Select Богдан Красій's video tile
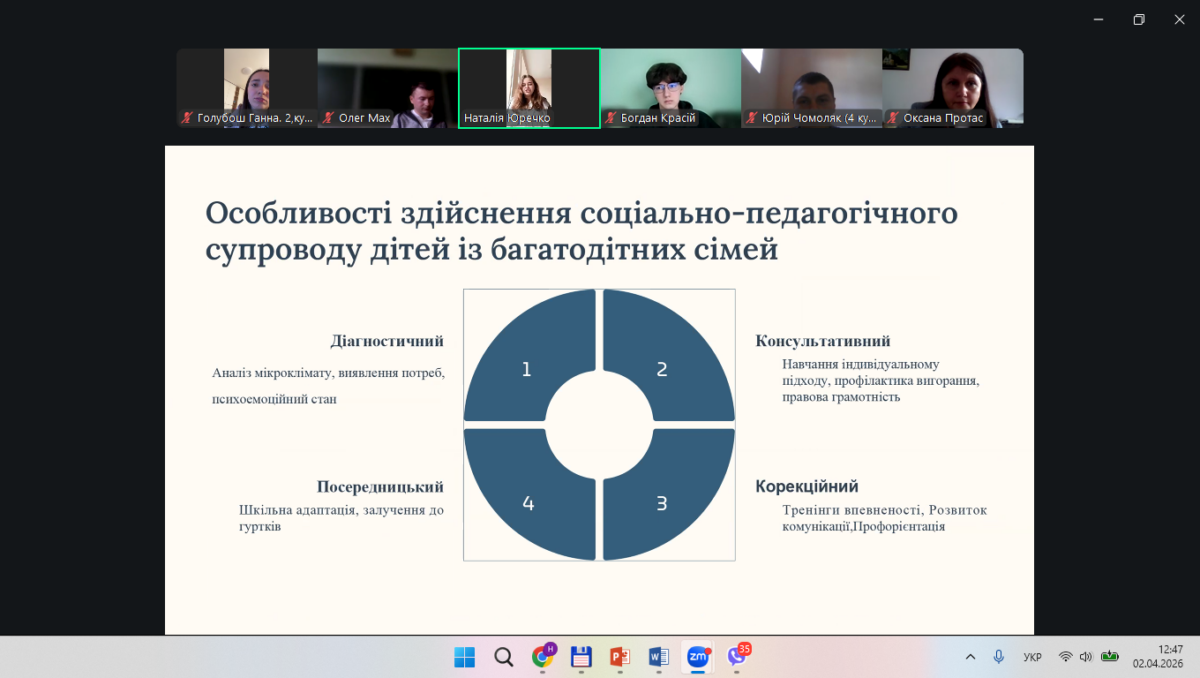Image resolution: width=1200 pixels, height=678 pixels. 670,88
